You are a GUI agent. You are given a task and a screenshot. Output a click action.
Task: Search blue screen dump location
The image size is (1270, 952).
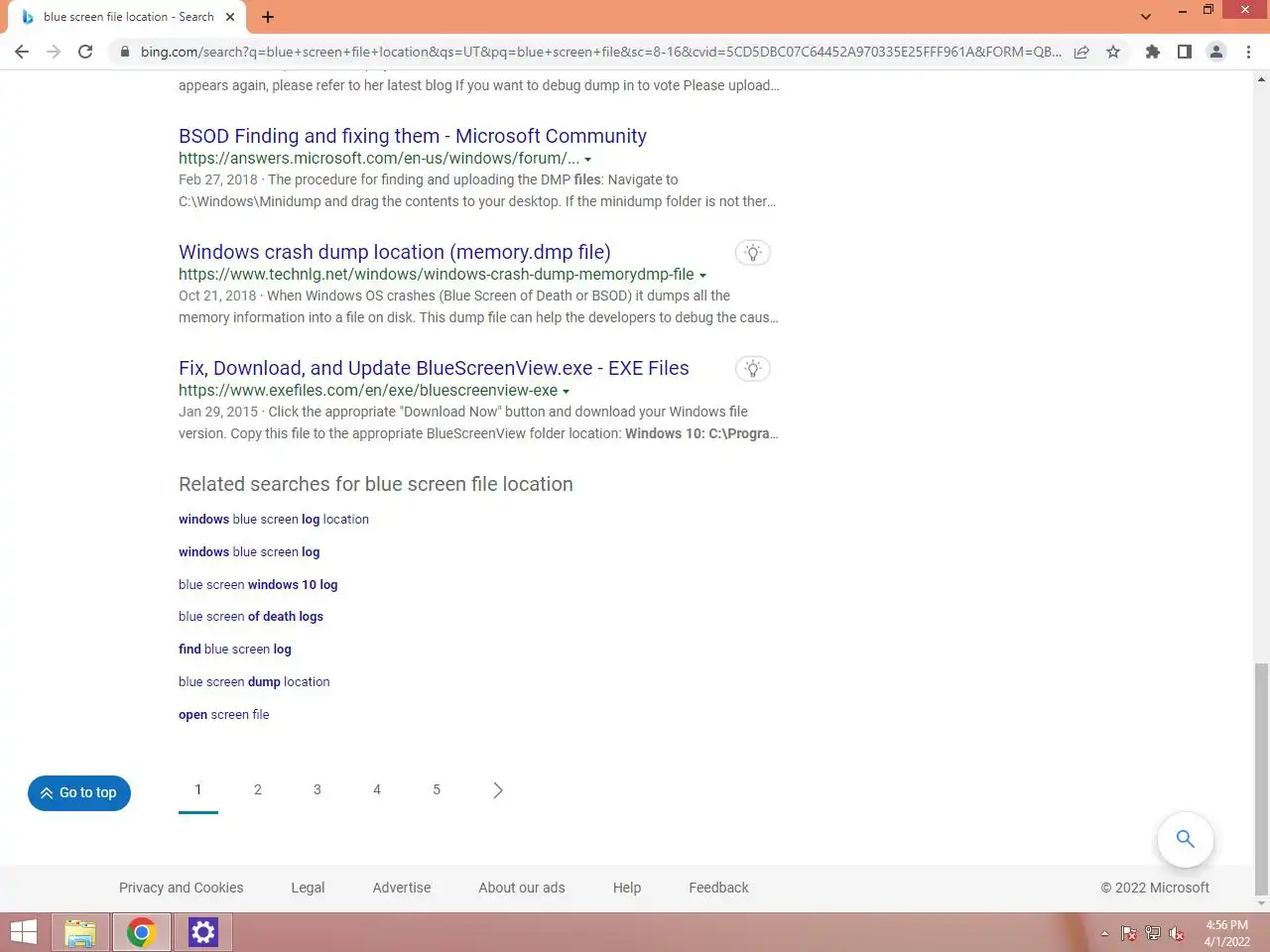[x=254, y=681]
